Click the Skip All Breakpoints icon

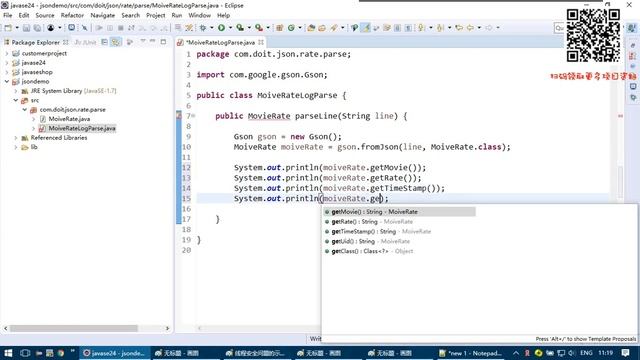(x=84, y=28)
